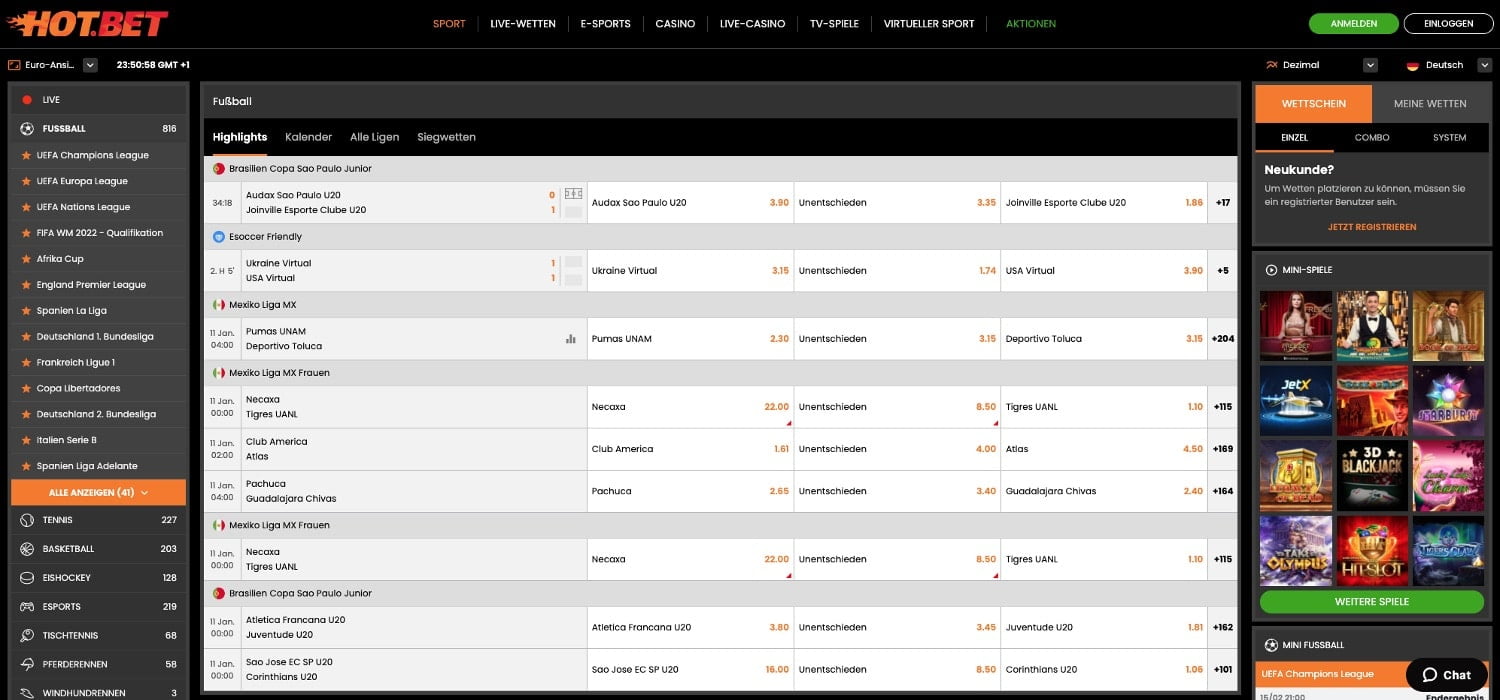Switch to the Siegwetten tab

pyautogui.click(x=446, y=137)
